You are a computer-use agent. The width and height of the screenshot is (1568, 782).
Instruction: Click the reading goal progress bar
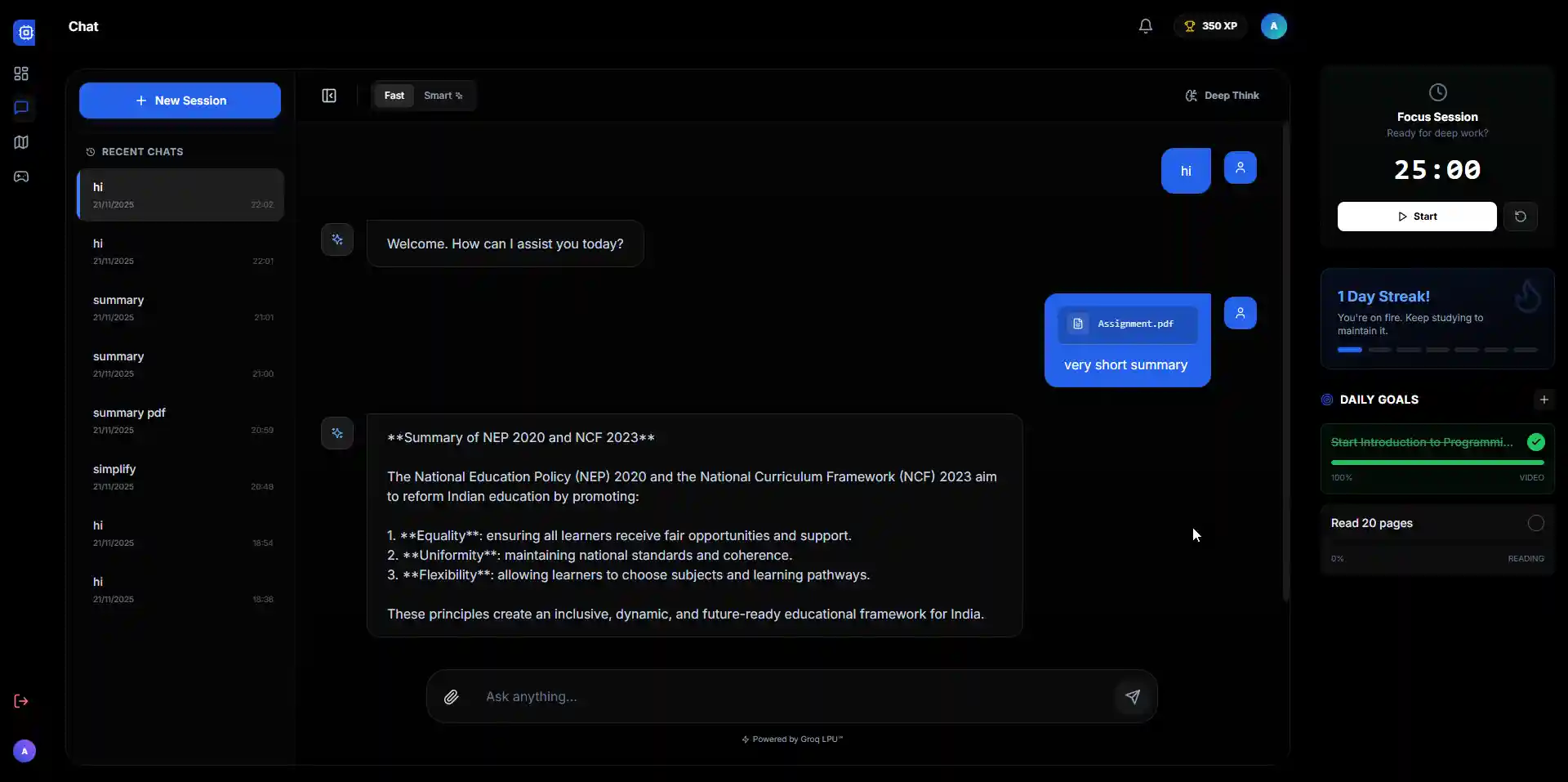coord(1437,541)
